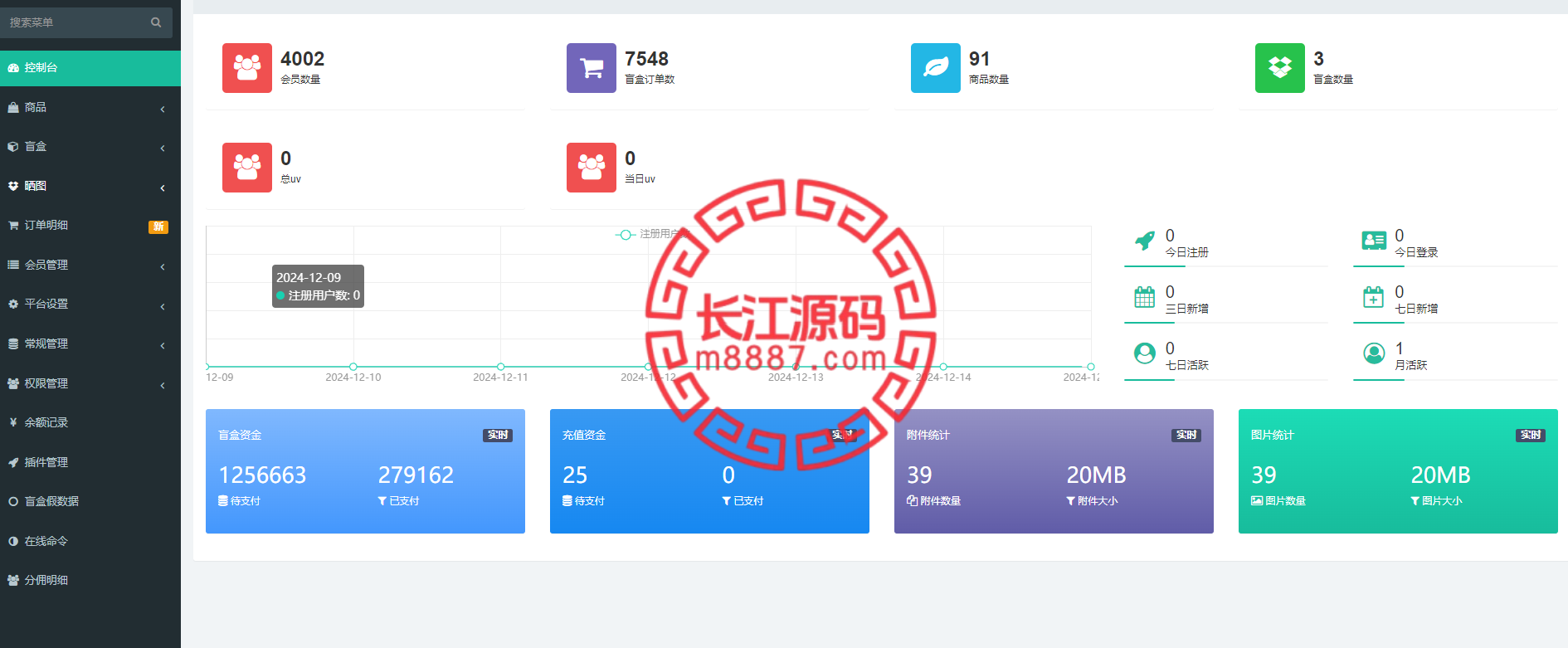Click the 三日新增 calendar icon
Image resolution: width=1568 pixels, height=648 pixels.
coord(1145,297)
